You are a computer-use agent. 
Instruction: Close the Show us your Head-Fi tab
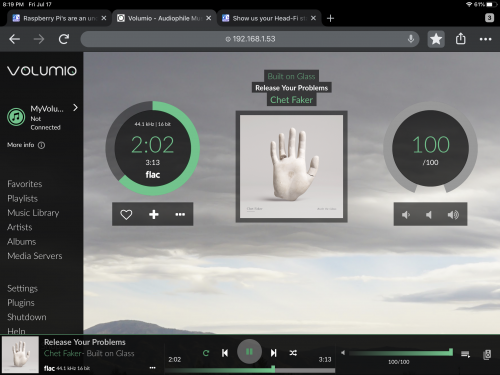313,18
